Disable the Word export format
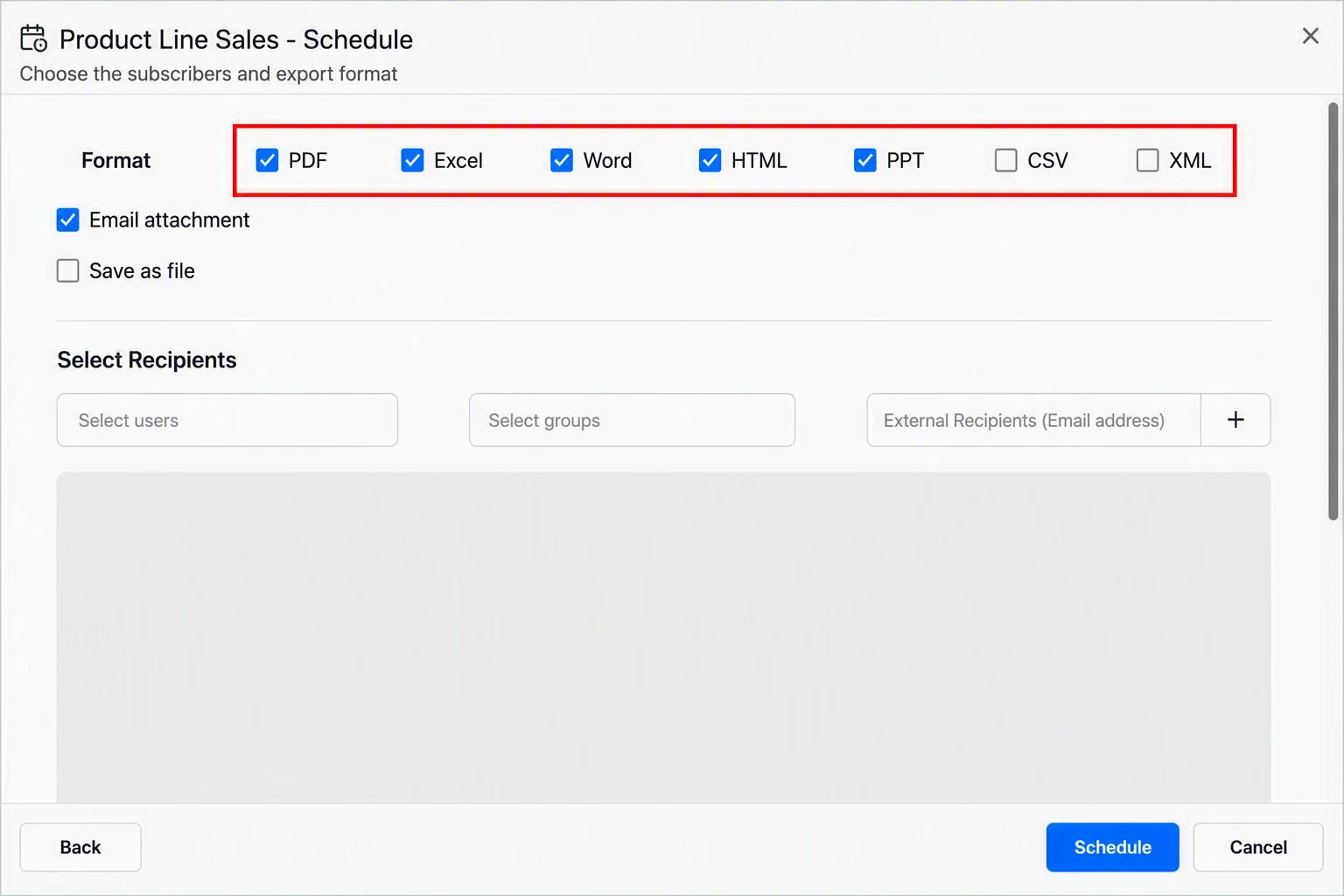Viewport: 1344px width, 896px height. pyautogui.click(x=562, y=160)
